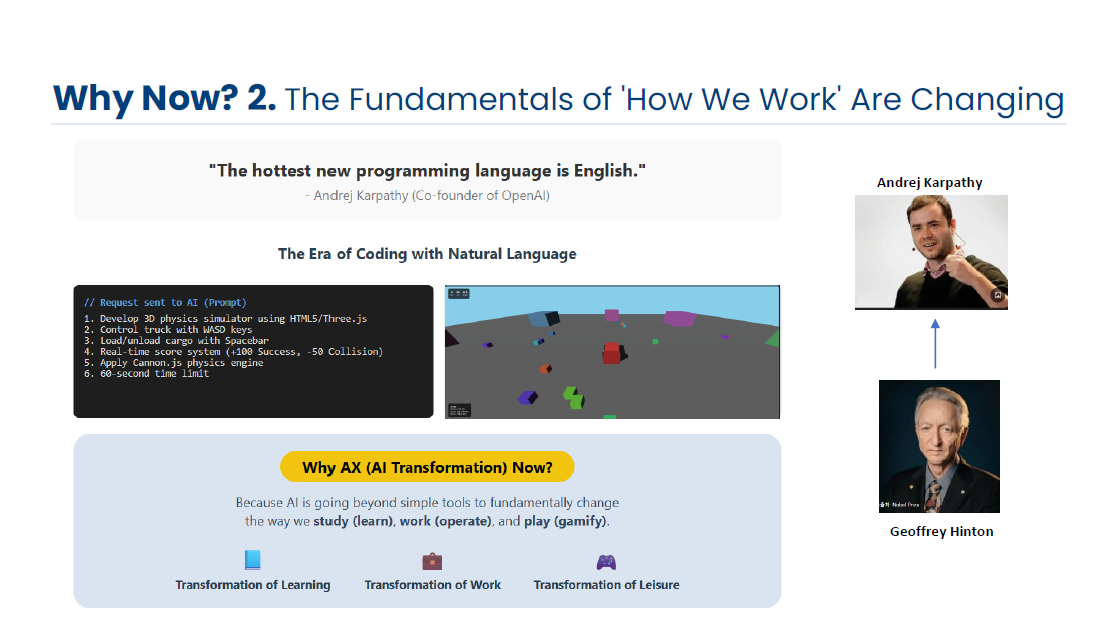Click the game controller icon above Transformation of Leisure
This screenshot has width=1116, height=624.
pyautogui.click(x=606, y=561)
